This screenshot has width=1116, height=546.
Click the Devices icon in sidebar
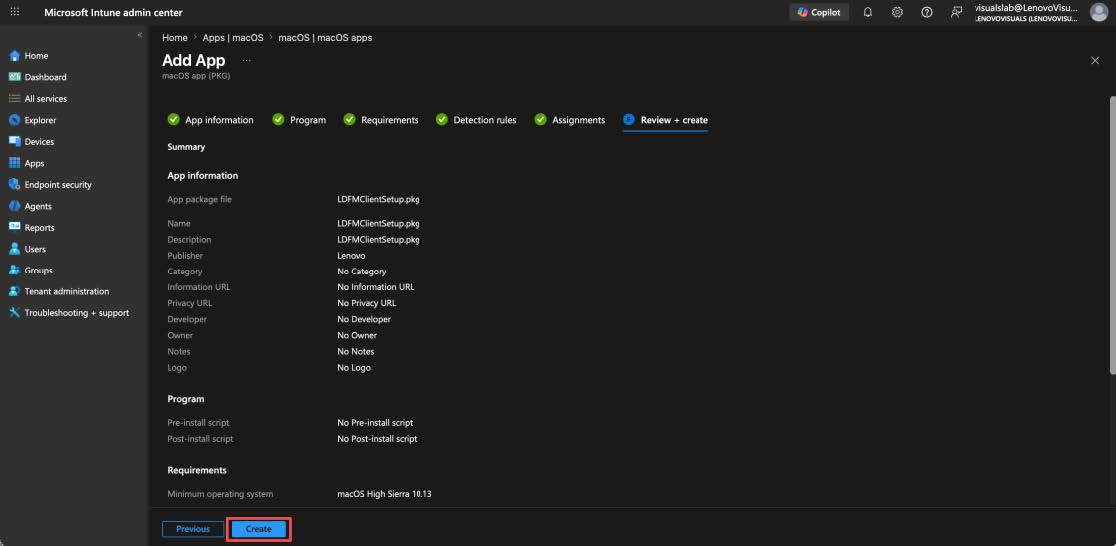[x=14, y=142]
